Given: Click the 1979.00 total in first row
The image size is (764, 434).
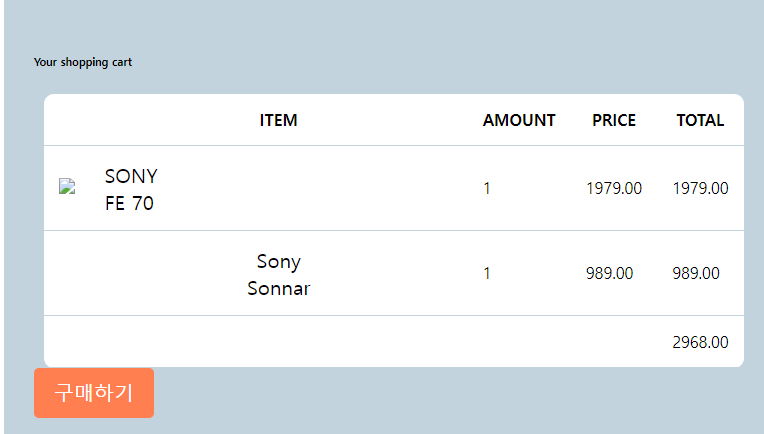Looking at the screenshot, I should pyautogui.click(x=701, y=189).
